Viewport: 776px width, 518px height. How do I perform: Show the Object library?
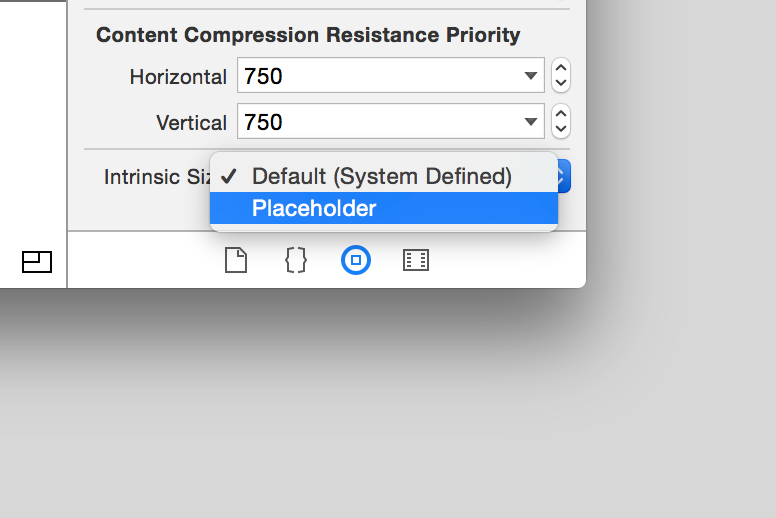(x=356, y=261)
